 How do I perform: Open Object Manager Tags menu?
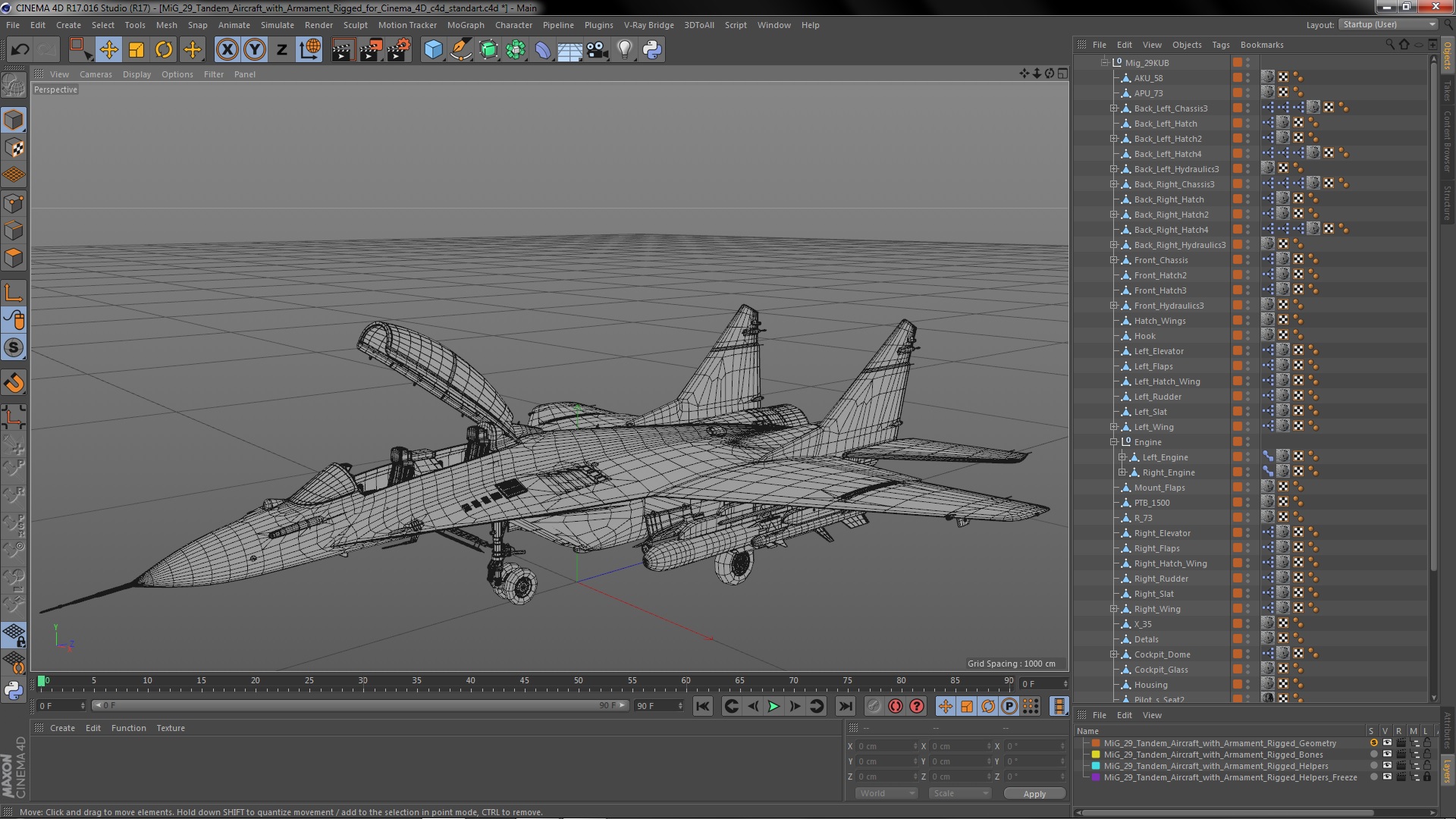click(1220, 45)
